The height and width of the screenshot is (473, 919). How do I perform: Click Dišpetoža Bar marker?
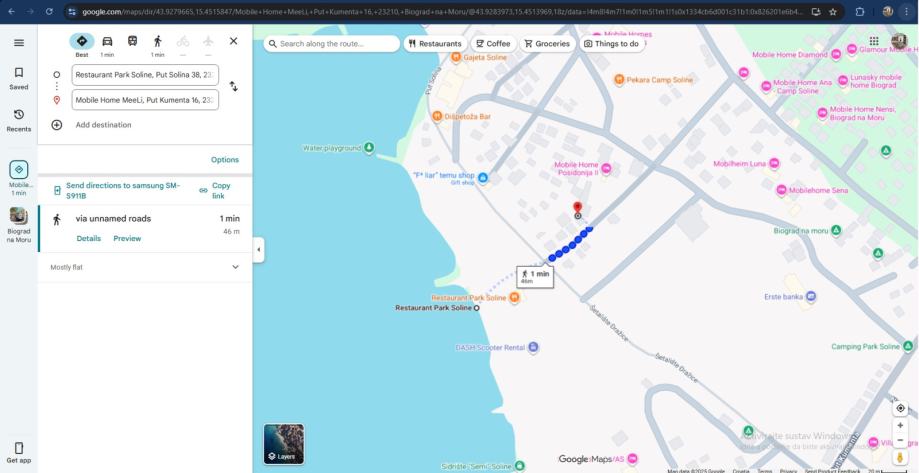pyautogui.click(x=437, y=117)
